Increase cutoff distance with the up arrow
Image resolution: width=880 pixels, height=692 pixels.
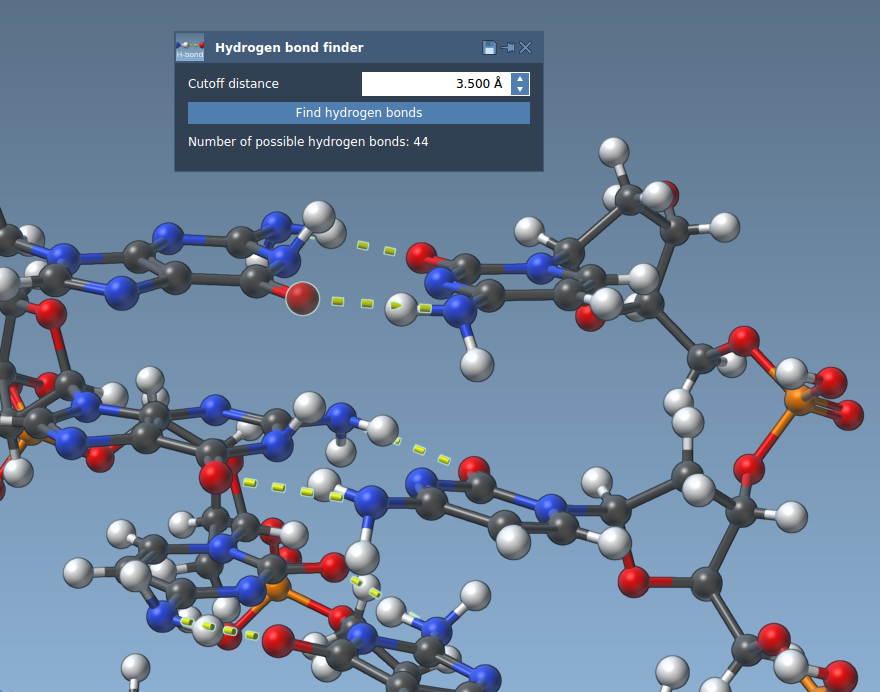(519, 78)
